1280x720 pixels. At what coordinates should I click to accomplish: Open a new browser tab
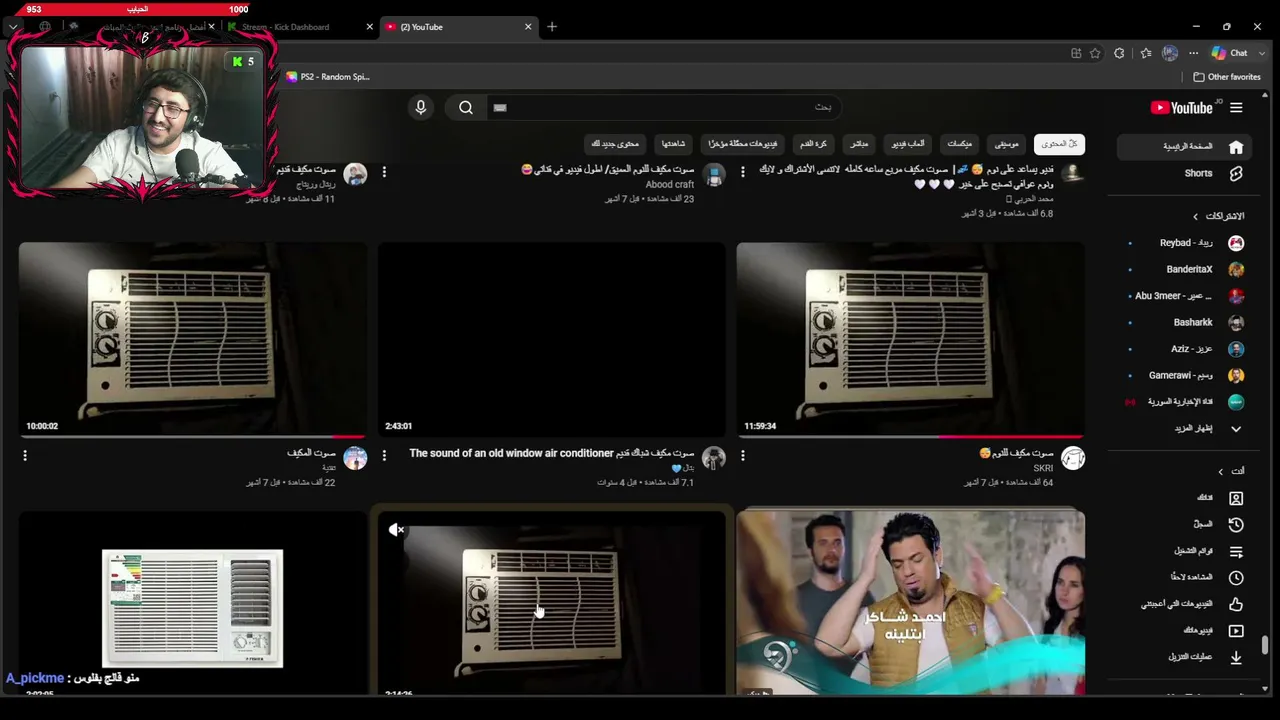[552, 27]
